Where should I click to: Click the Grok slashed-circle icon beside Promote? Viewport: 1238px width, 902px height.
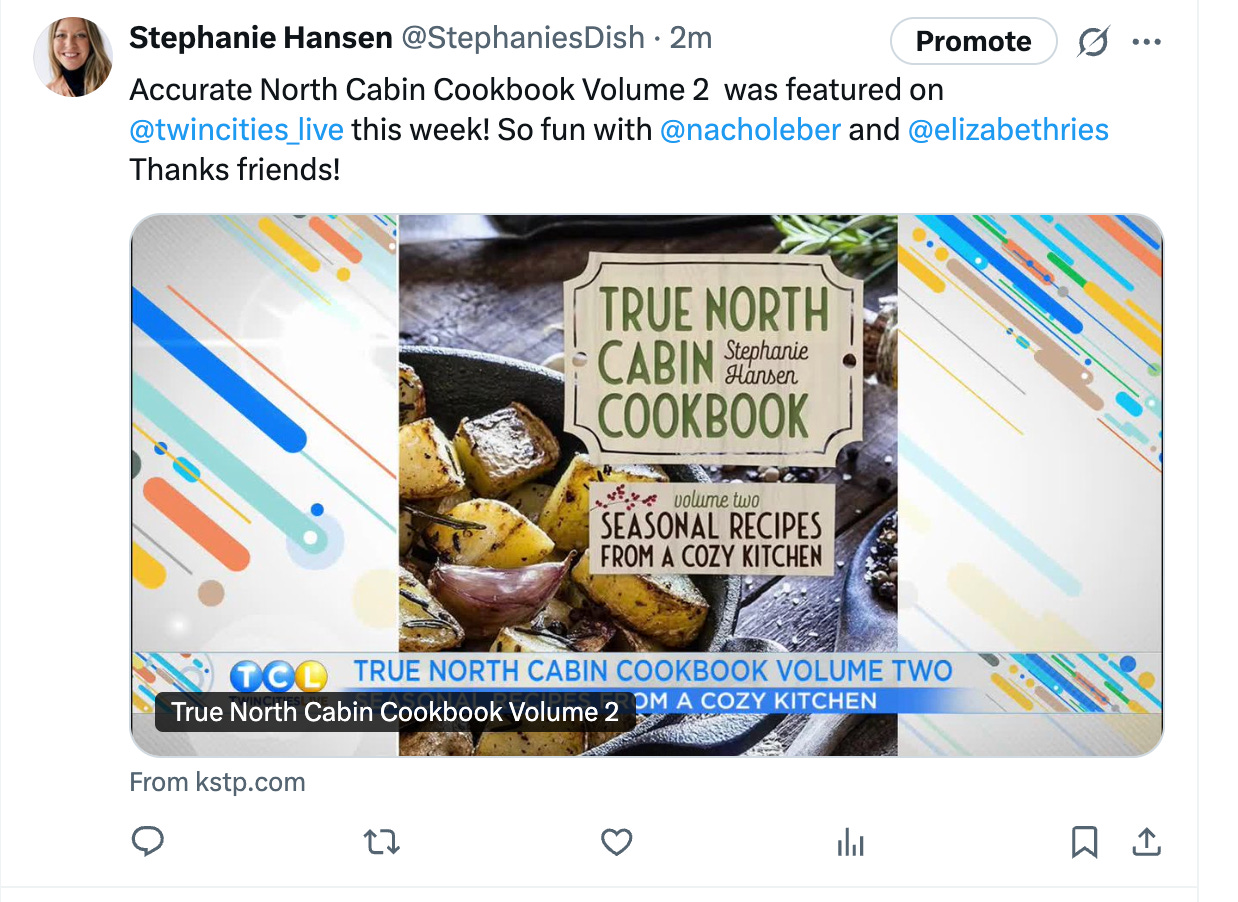1093,42
